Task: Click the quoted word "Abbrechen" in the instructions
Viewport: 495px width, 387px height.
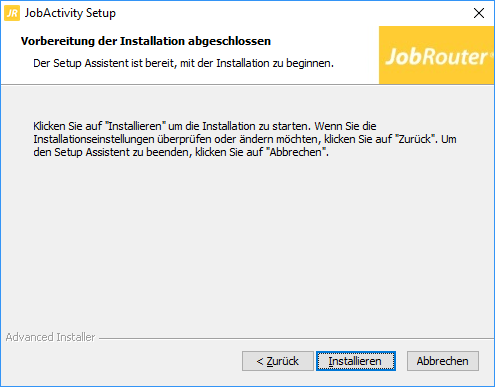Action: pos(297,152)
